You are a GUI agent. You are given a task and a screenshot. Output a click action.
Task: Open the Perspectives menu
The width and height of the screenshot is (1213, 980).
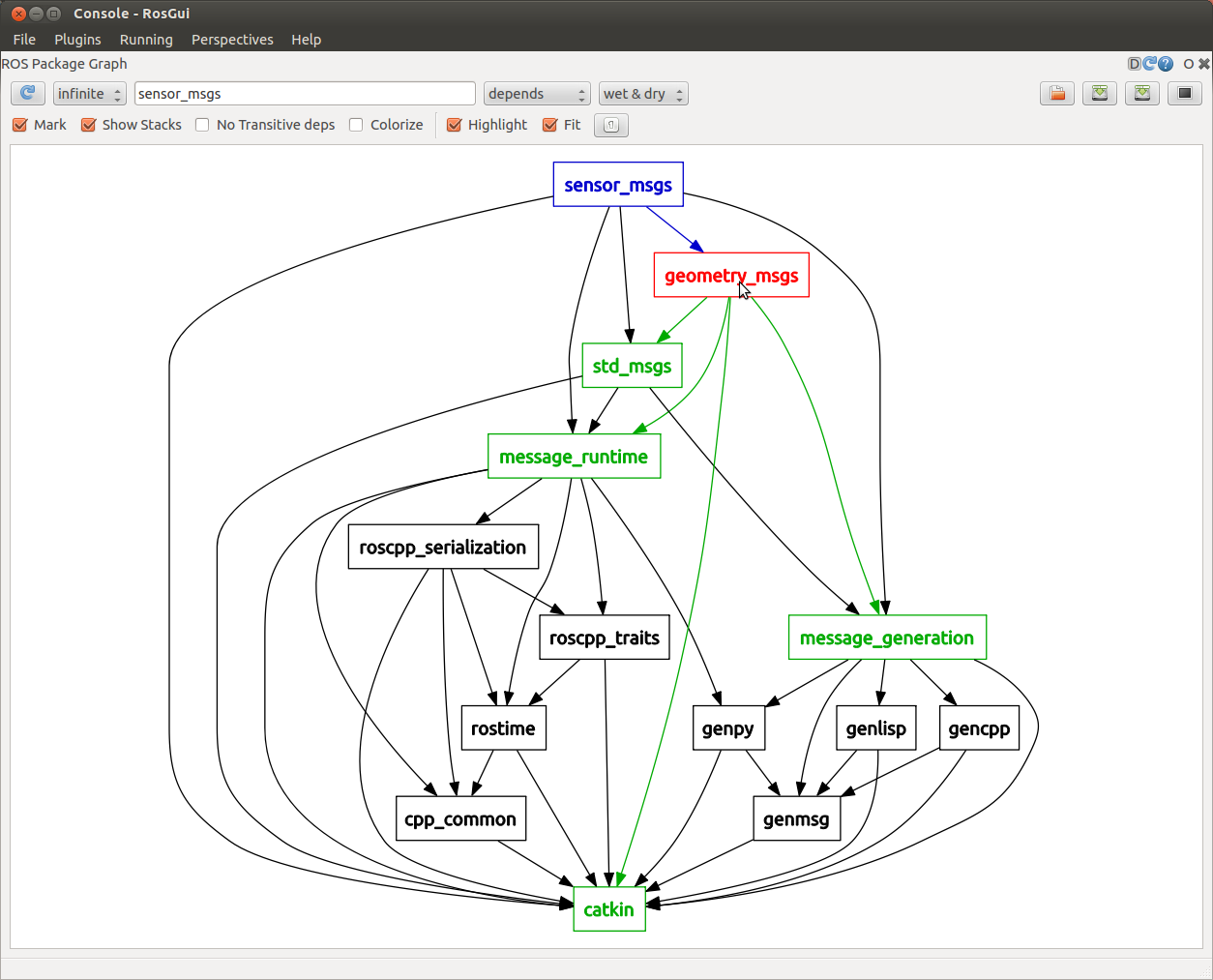232,40
